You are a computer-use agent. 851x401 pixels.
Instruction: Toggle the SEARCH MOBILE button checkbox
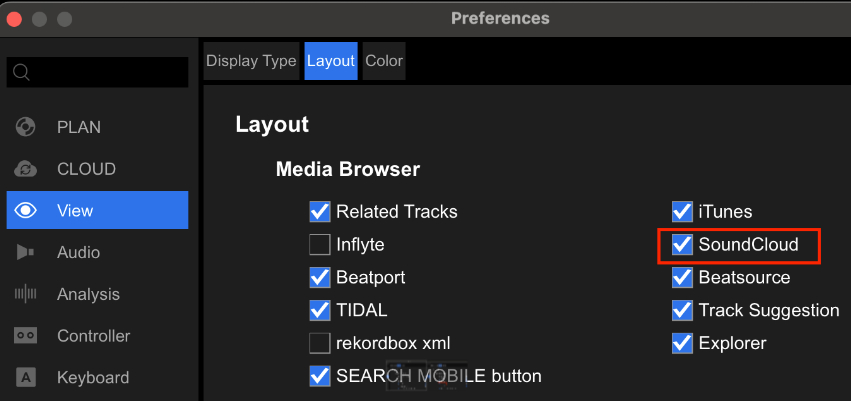tap(320, 376)
